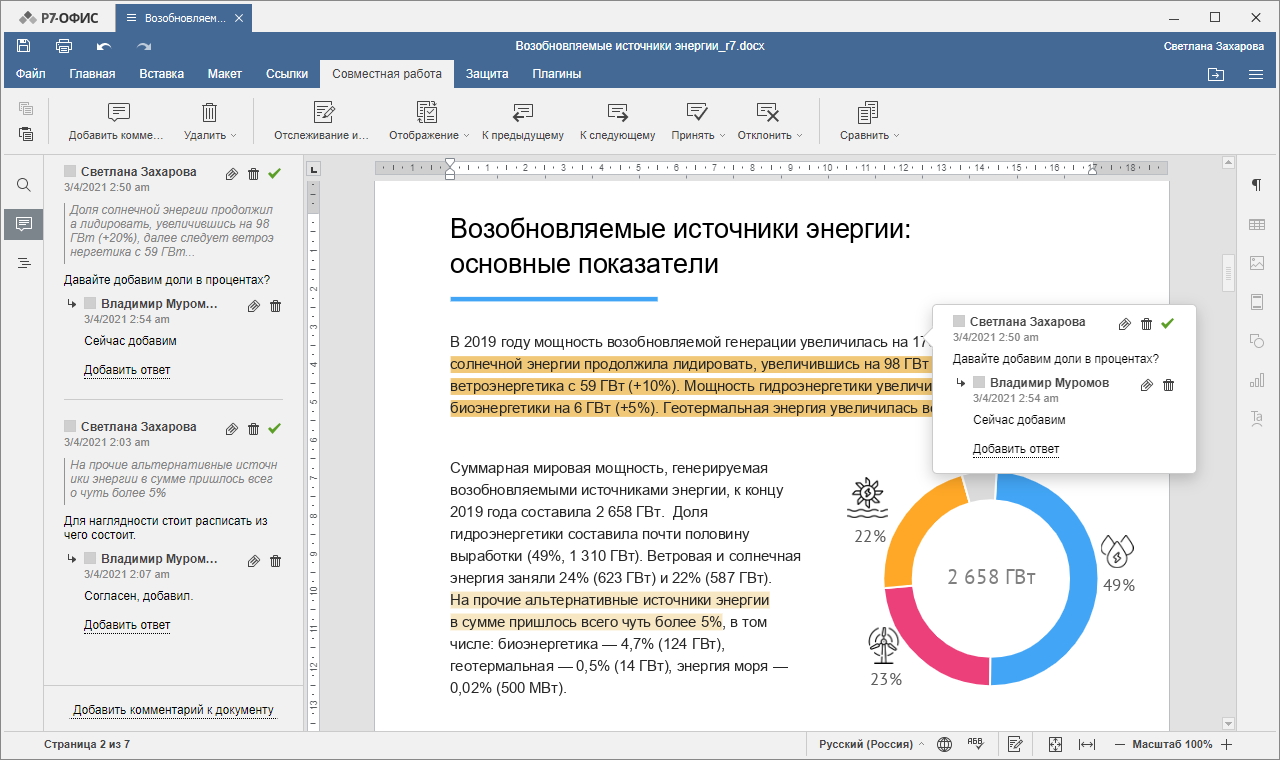Open header and footer settings in right sidebar
1280x760 pixels.
pyautogui.click(x=1257, y=302)
